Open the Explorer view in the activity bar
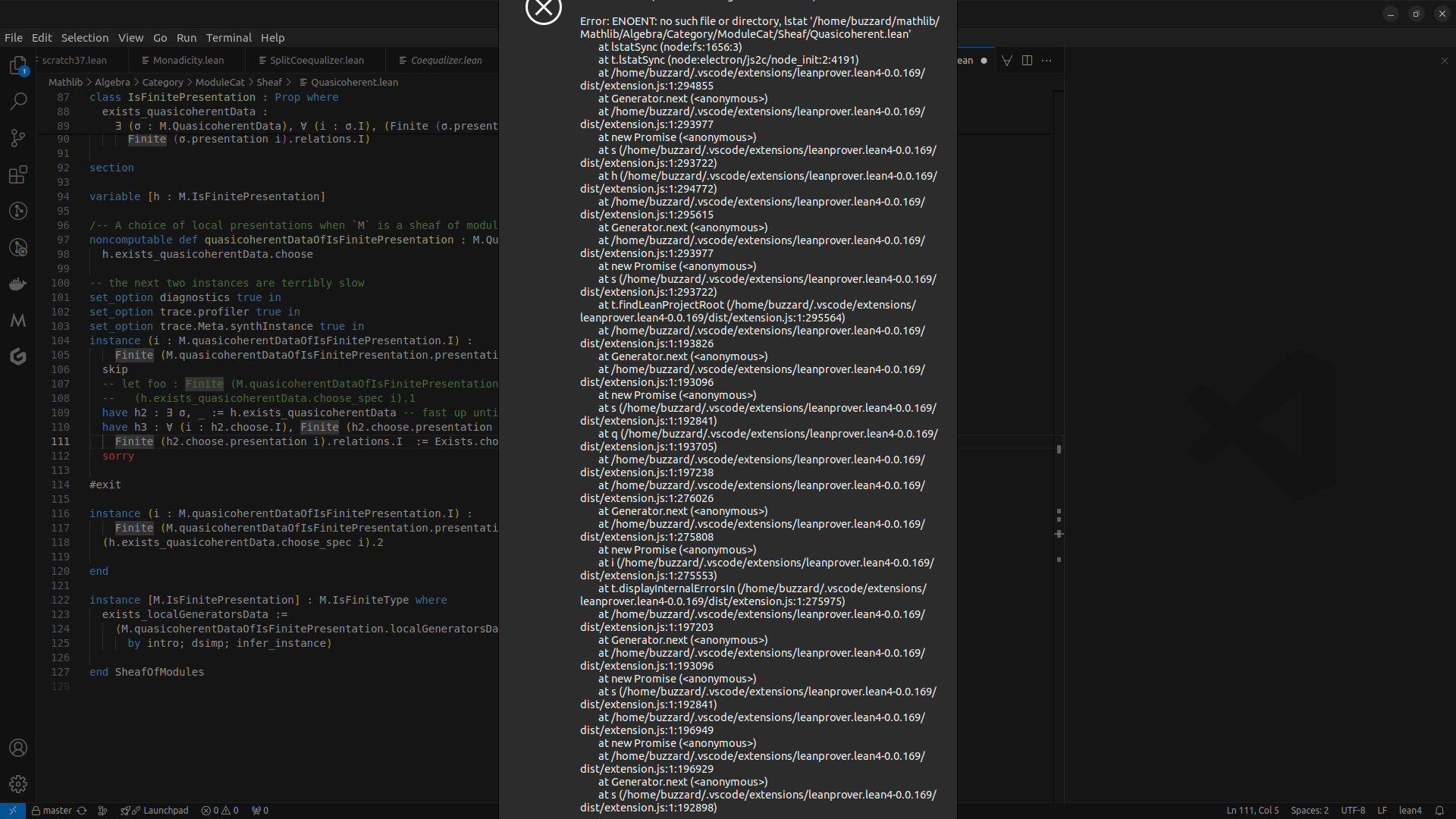Screen dimensions: 1456x819 (18, 66)
